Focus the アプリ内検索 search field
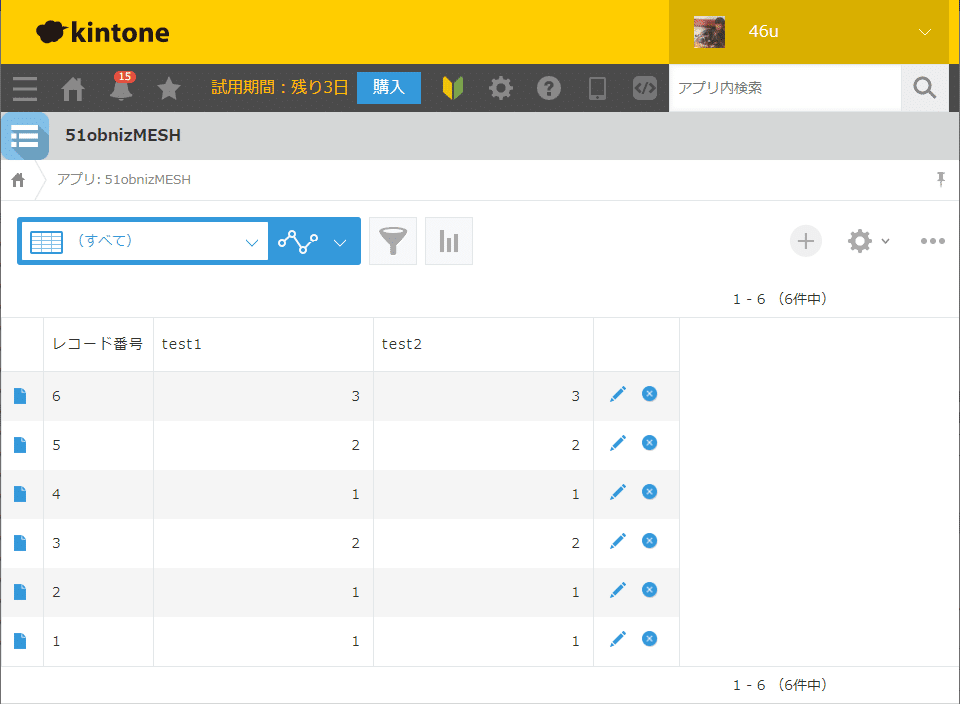Screen dimensions: 960x704 [785, 88]
